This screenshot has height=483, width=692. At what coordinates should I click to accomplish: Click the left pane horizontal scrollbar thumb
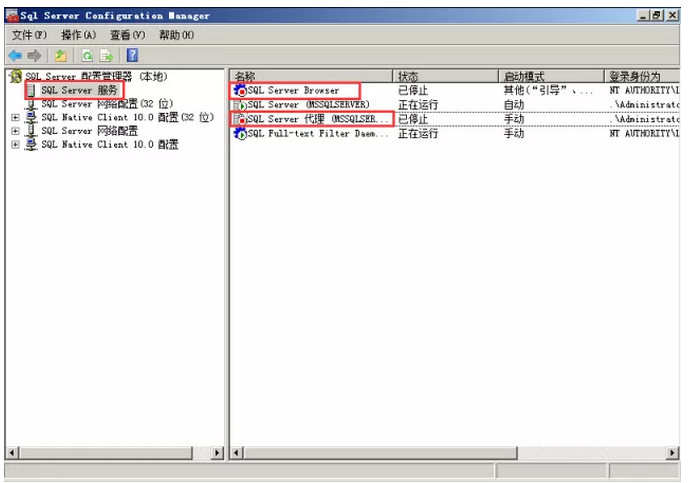tap(106, 453)
